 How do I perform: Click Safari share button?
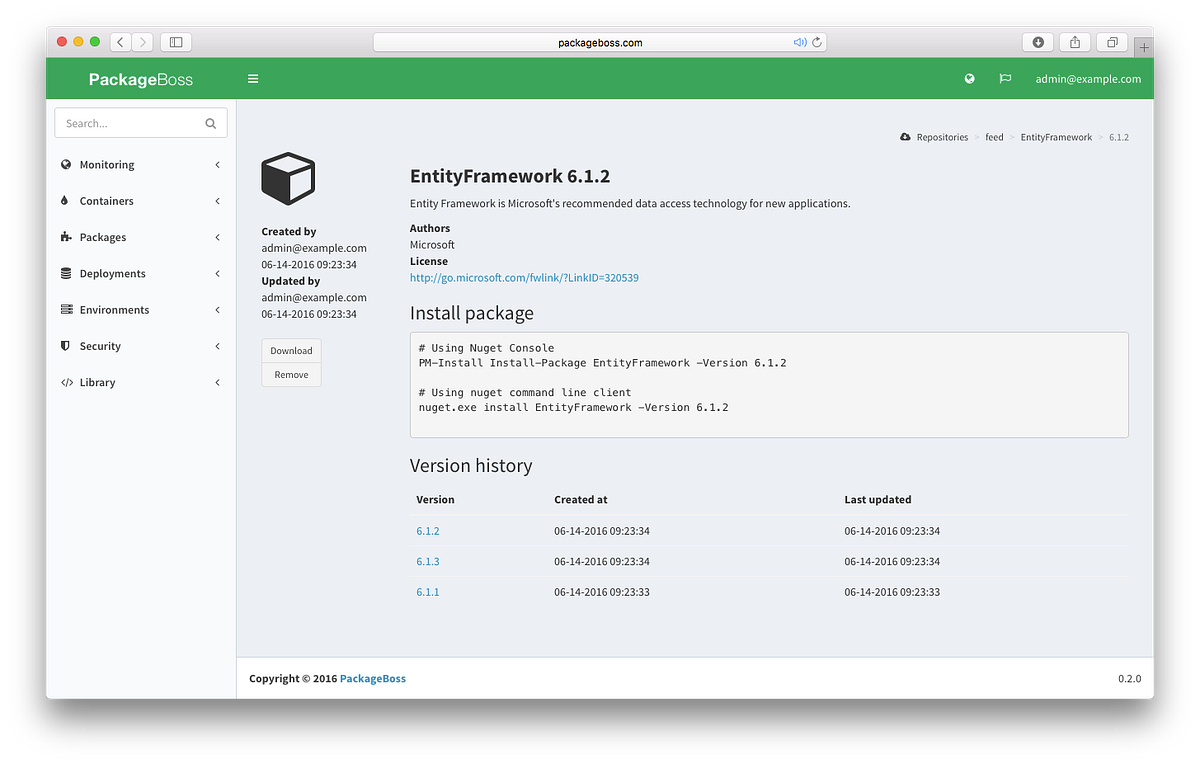click(1075, 42)
